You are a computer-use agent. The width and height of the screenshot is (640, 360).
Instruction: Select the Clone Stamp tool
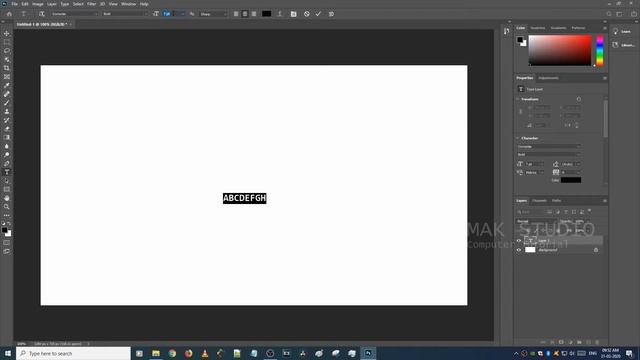click(x=7, y=111)
